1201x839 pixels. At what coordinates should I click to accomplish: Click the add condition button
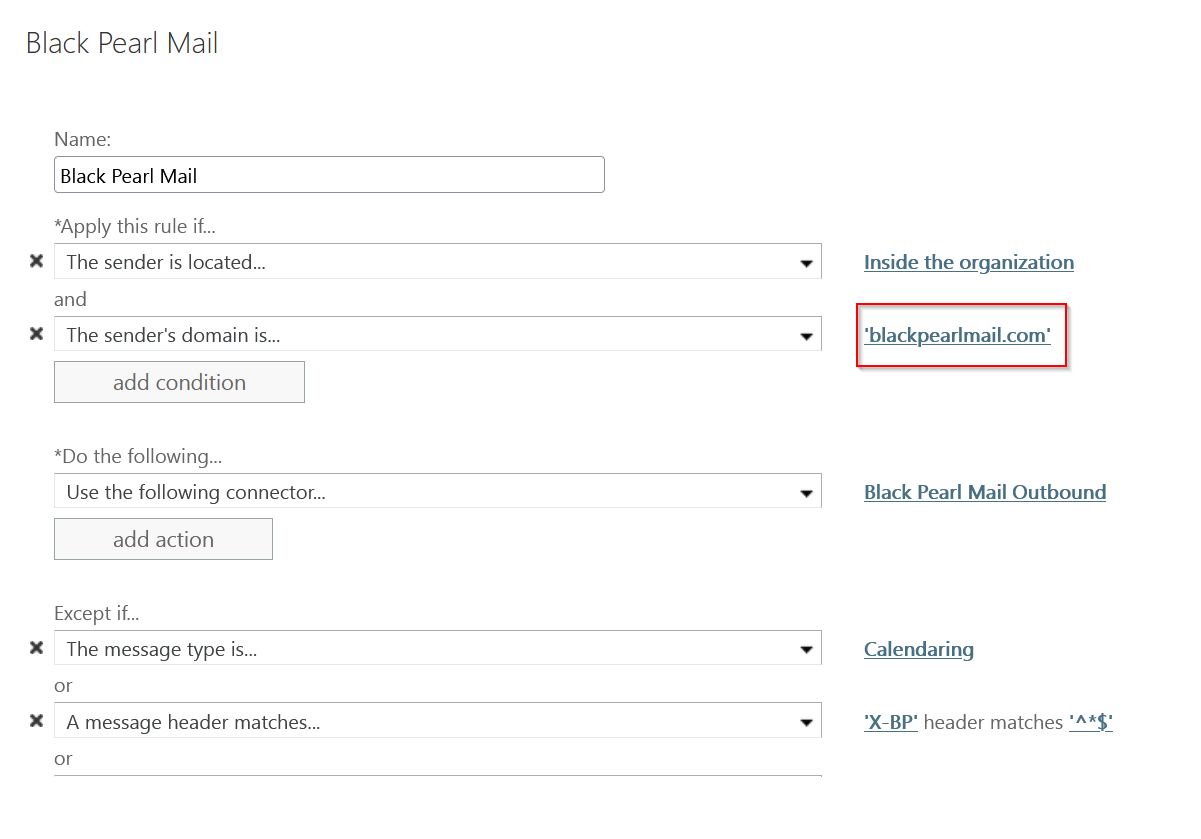179,382
